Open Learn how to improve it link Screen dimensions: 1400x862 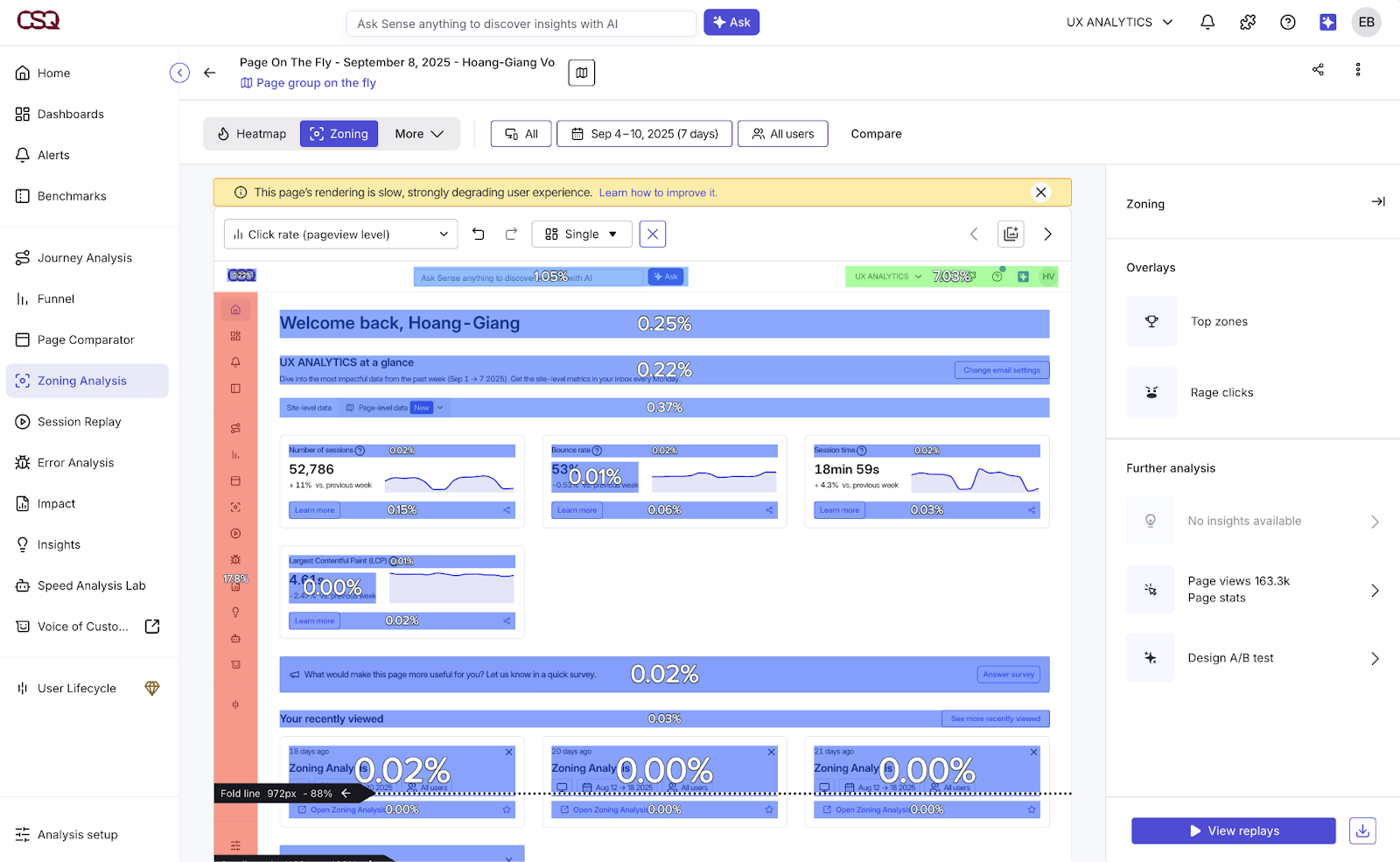(658, 193)
